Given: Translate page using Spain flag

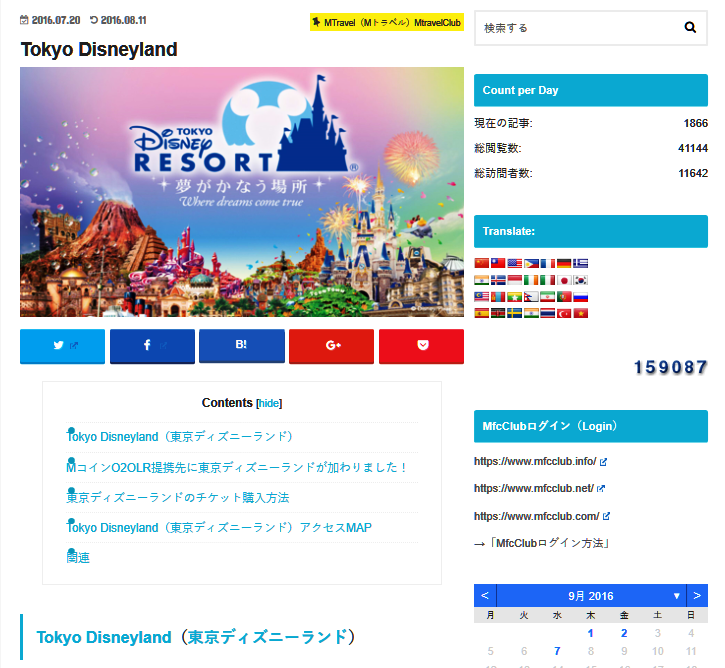Looking at the screenshot, I should (x=482, y=313).
